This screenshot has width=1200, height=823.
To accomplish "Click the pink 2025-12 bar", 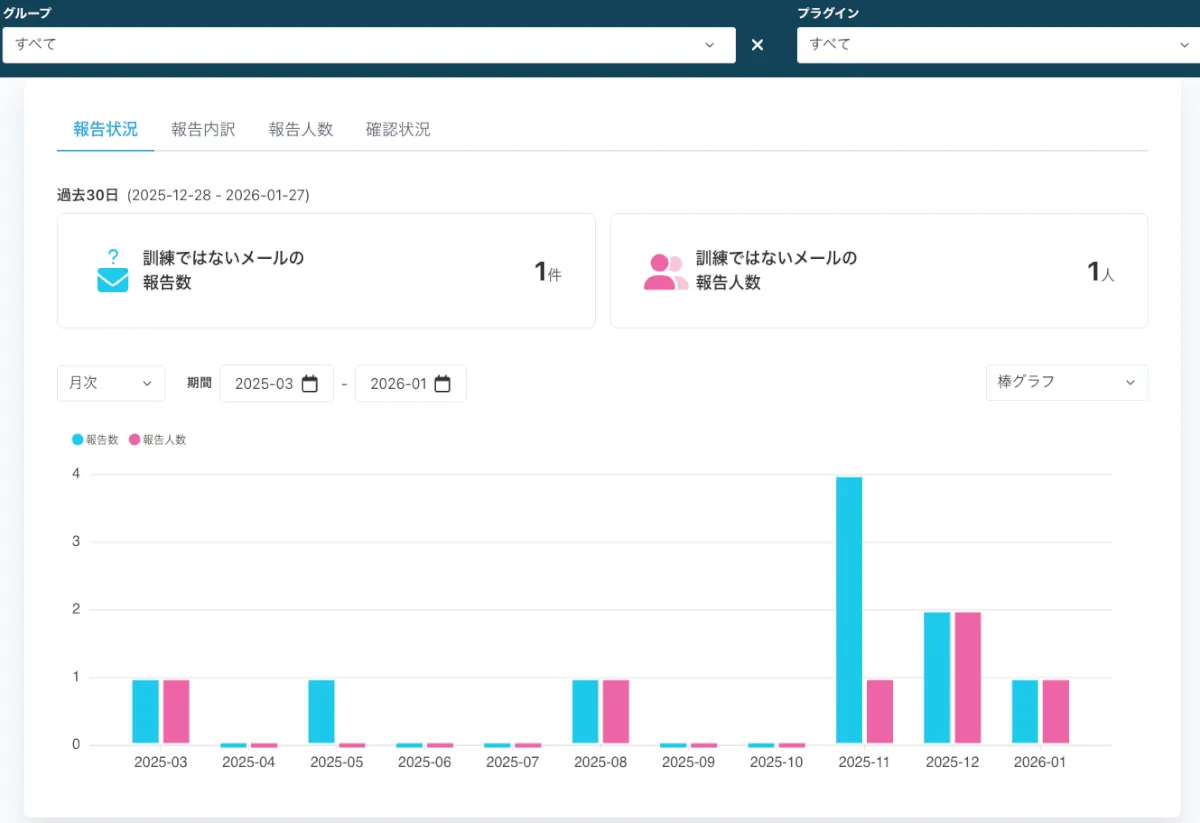I will click(967, 678).
